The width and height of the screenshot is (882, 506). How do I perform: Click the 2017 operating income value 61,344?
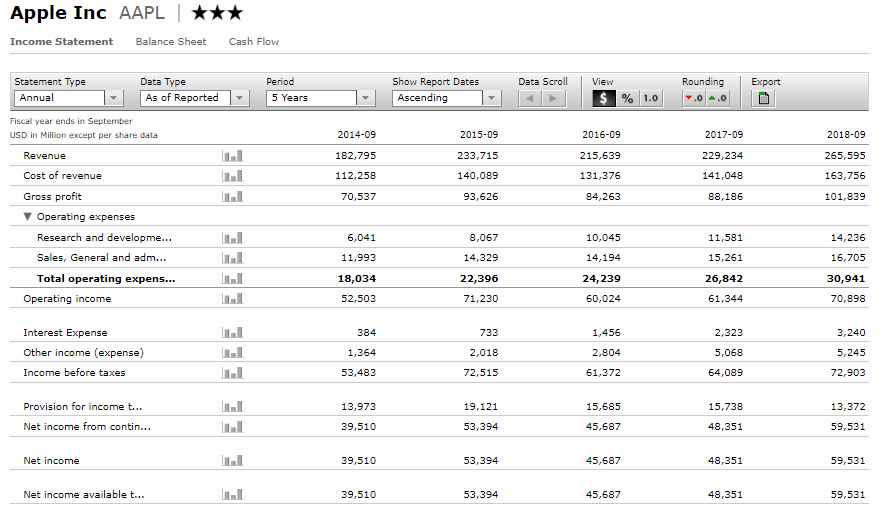click(725, 299)
